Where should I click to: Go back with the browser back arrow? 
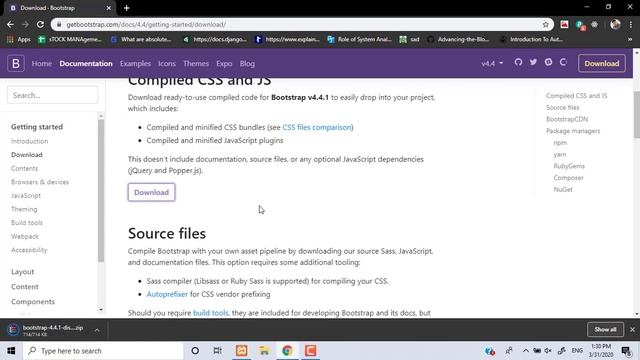[10, 24]
